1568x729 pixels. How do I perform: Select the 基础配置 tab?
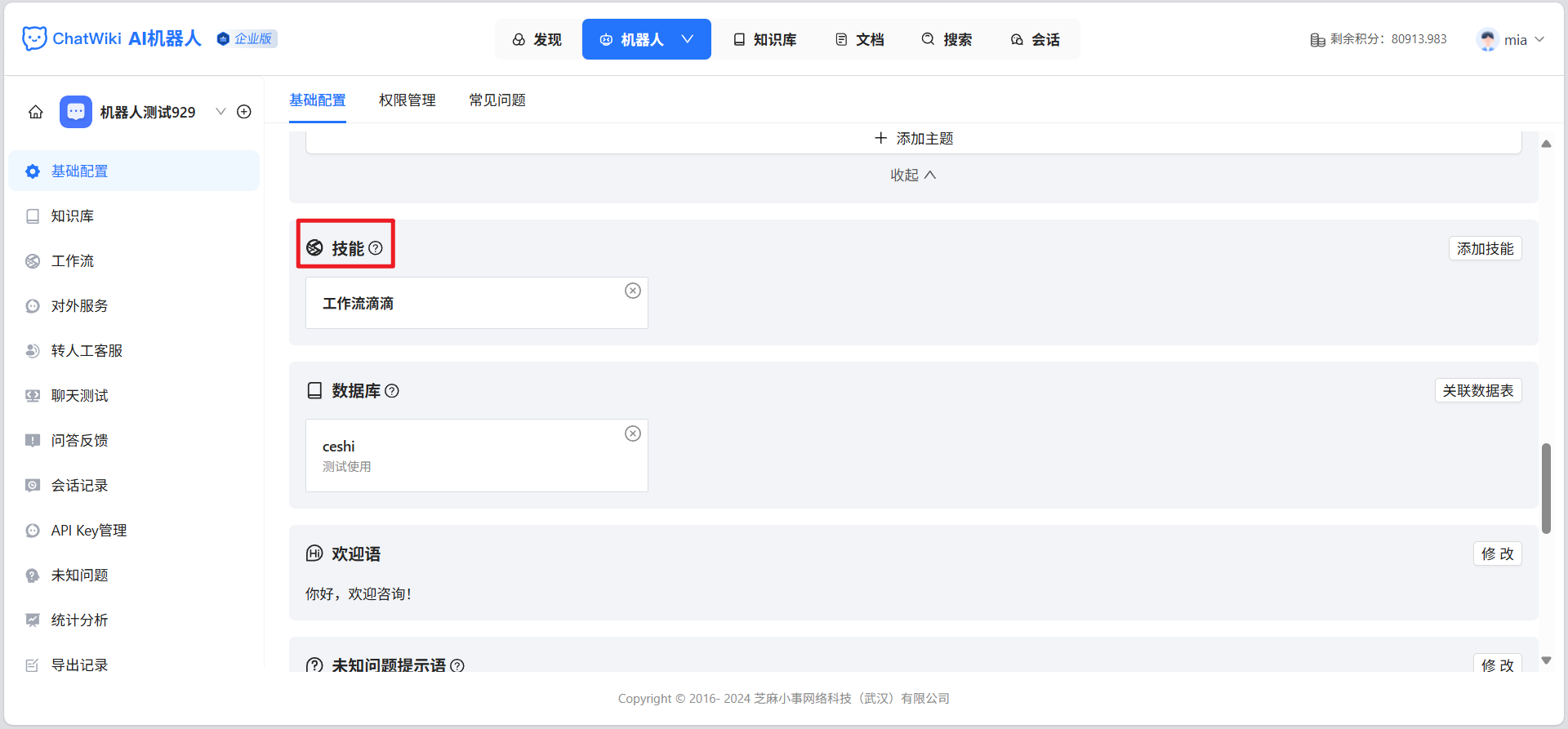click(x=318, y=100)
